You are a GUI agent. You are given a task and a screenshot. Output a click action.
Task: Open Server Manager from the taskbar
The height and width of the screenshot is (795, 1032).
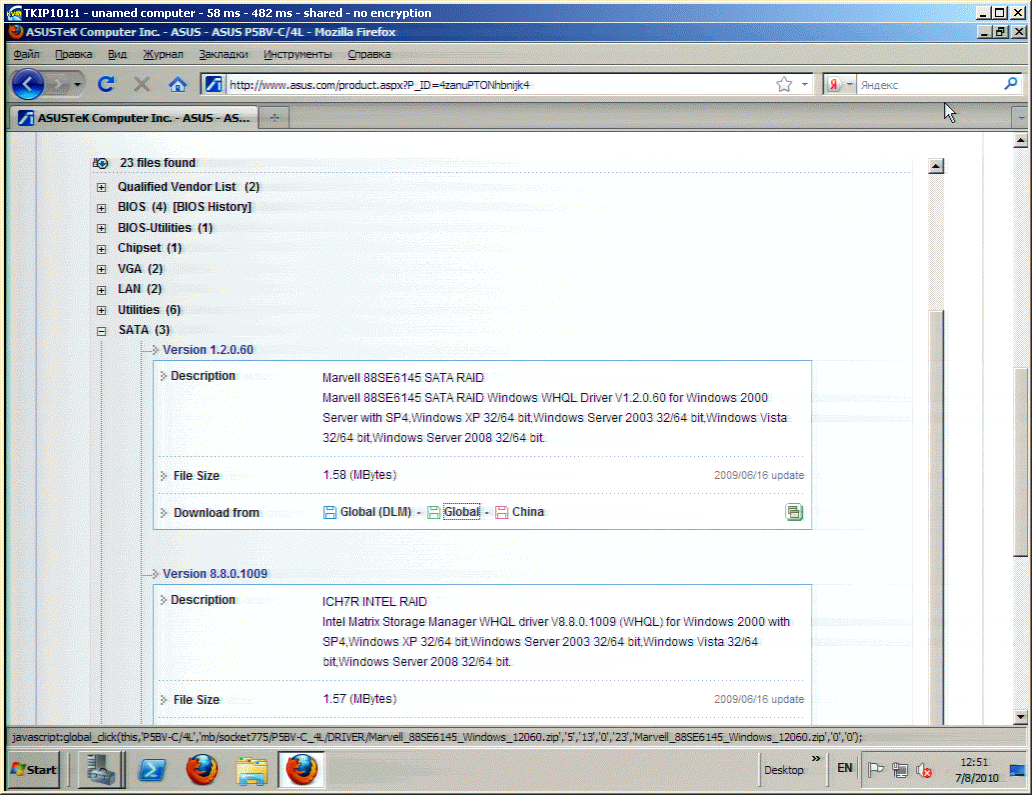101,769
